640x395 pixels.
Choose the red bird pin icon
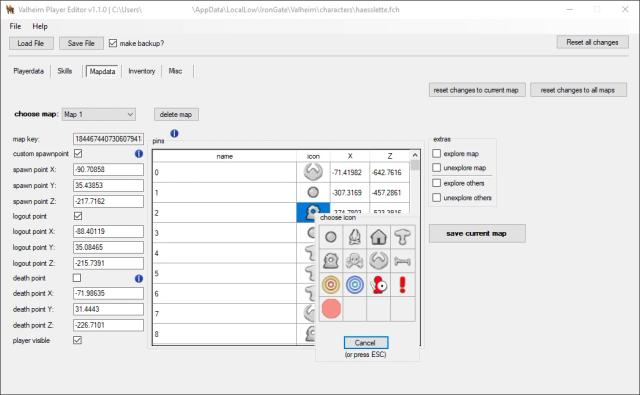pos(378,285)
